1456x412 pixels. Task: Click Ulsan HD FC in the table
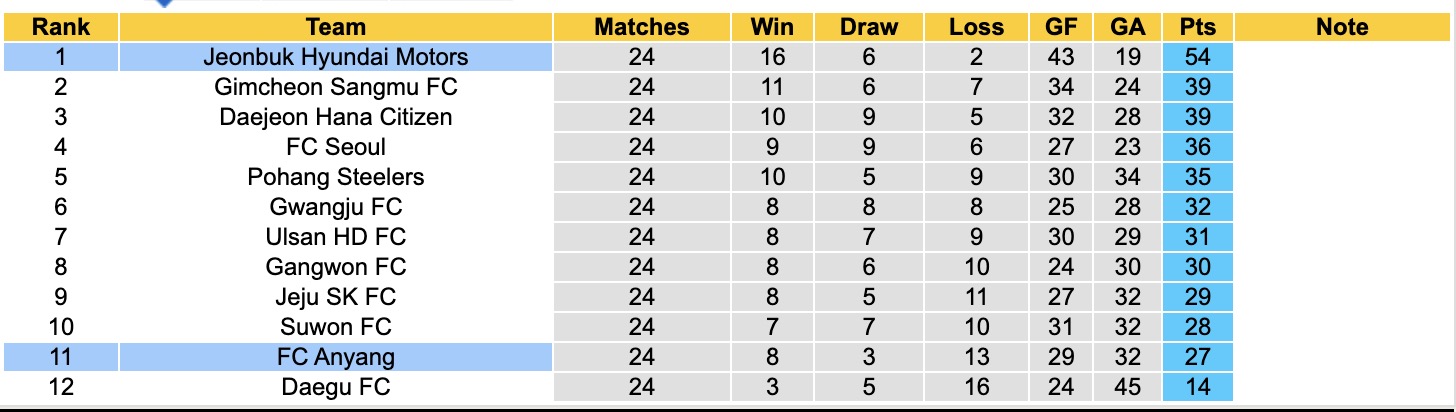point(335,237)
